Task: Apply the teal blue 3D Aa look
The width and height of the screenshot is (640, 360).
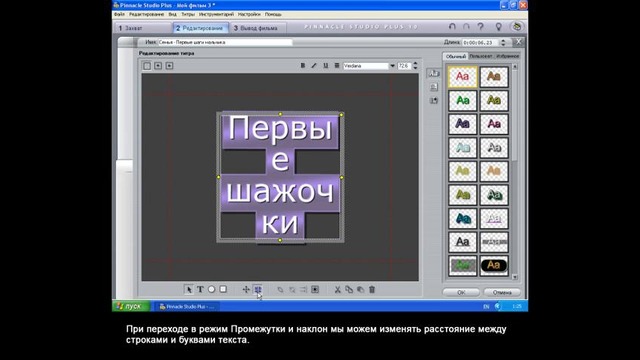Action: 462,218
